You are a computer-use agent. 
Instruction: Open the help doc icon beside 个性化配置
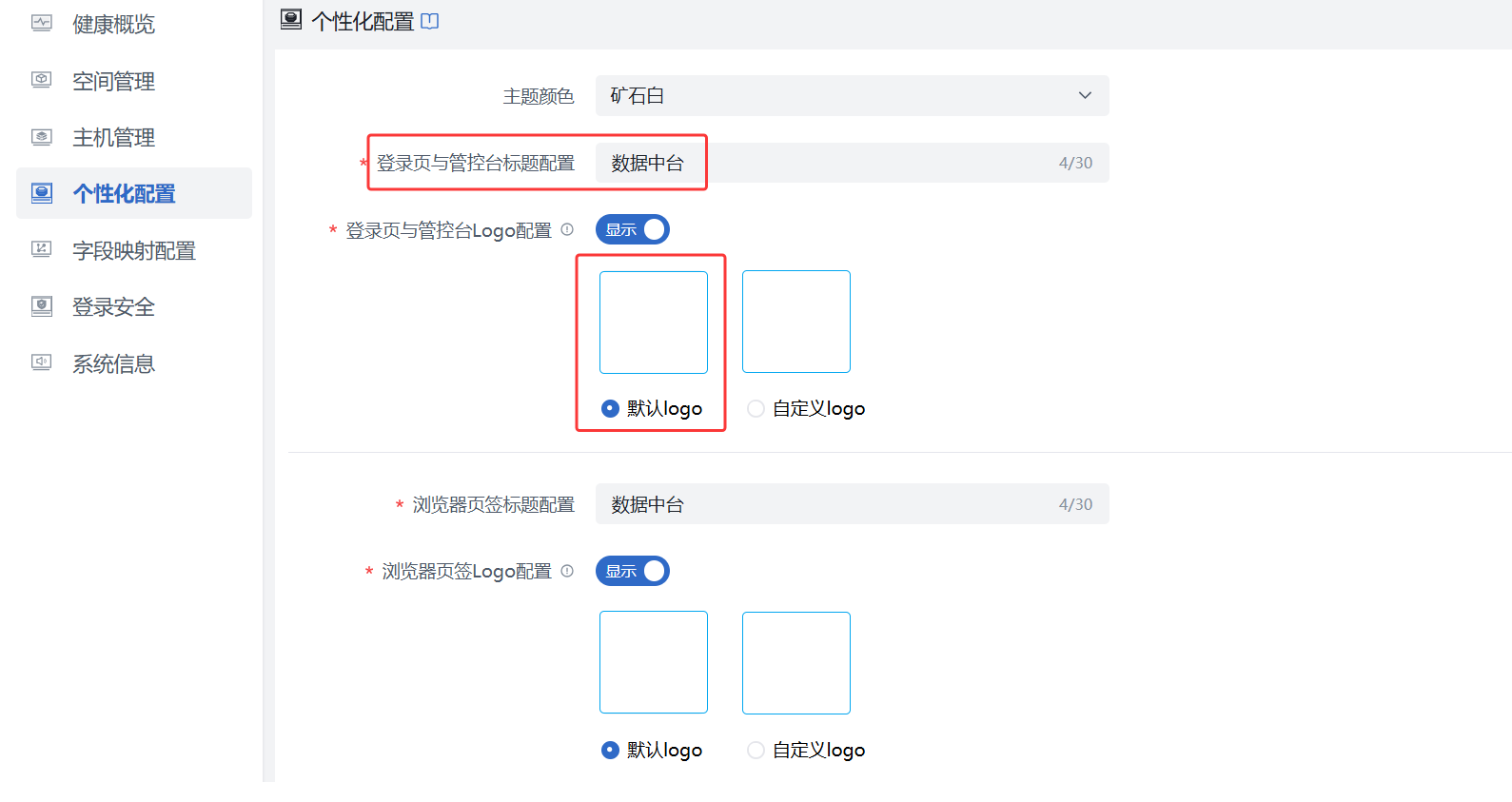coord(430,21)
